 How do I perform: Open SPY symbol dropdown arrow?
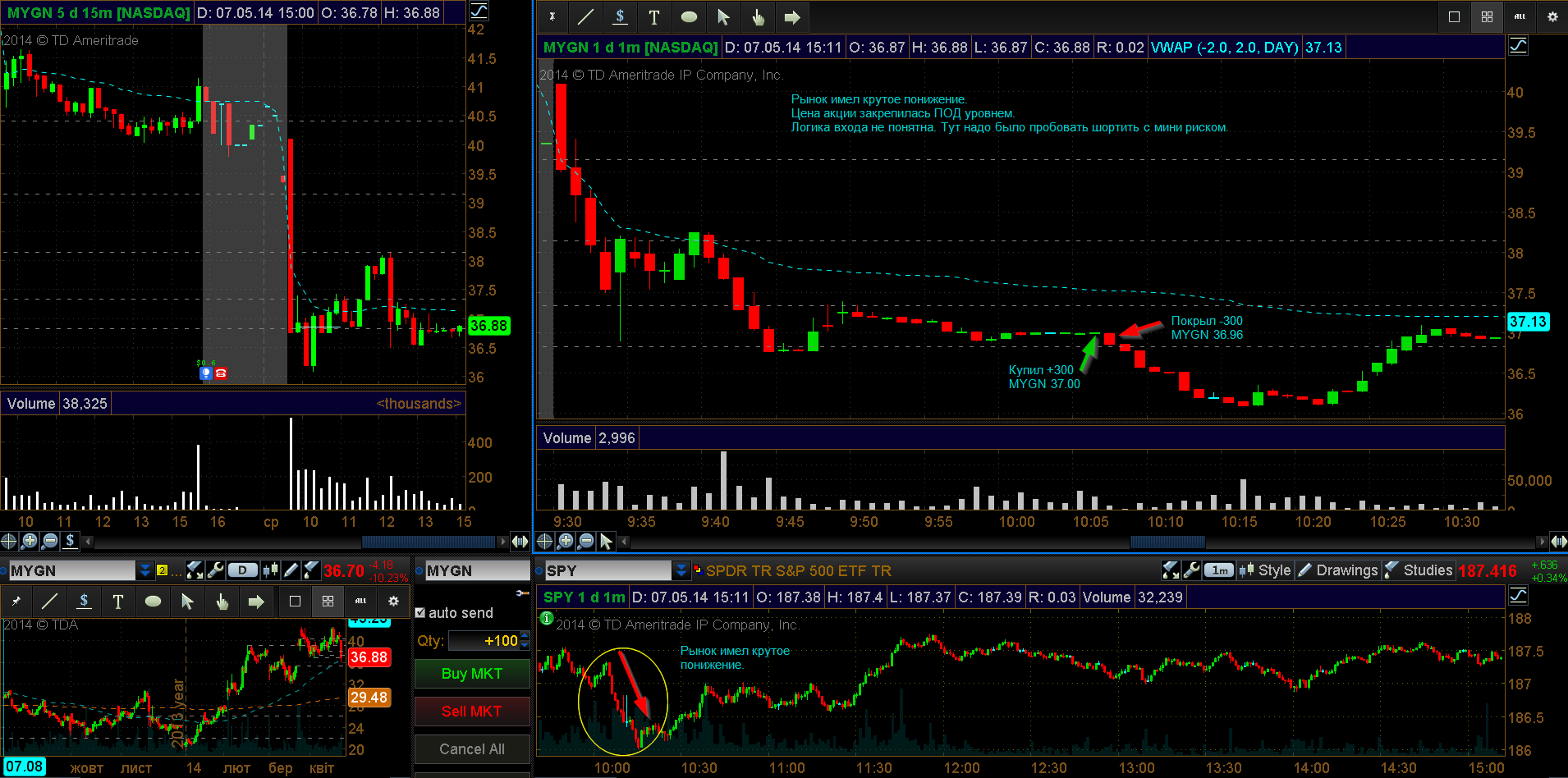pos(681,570)
